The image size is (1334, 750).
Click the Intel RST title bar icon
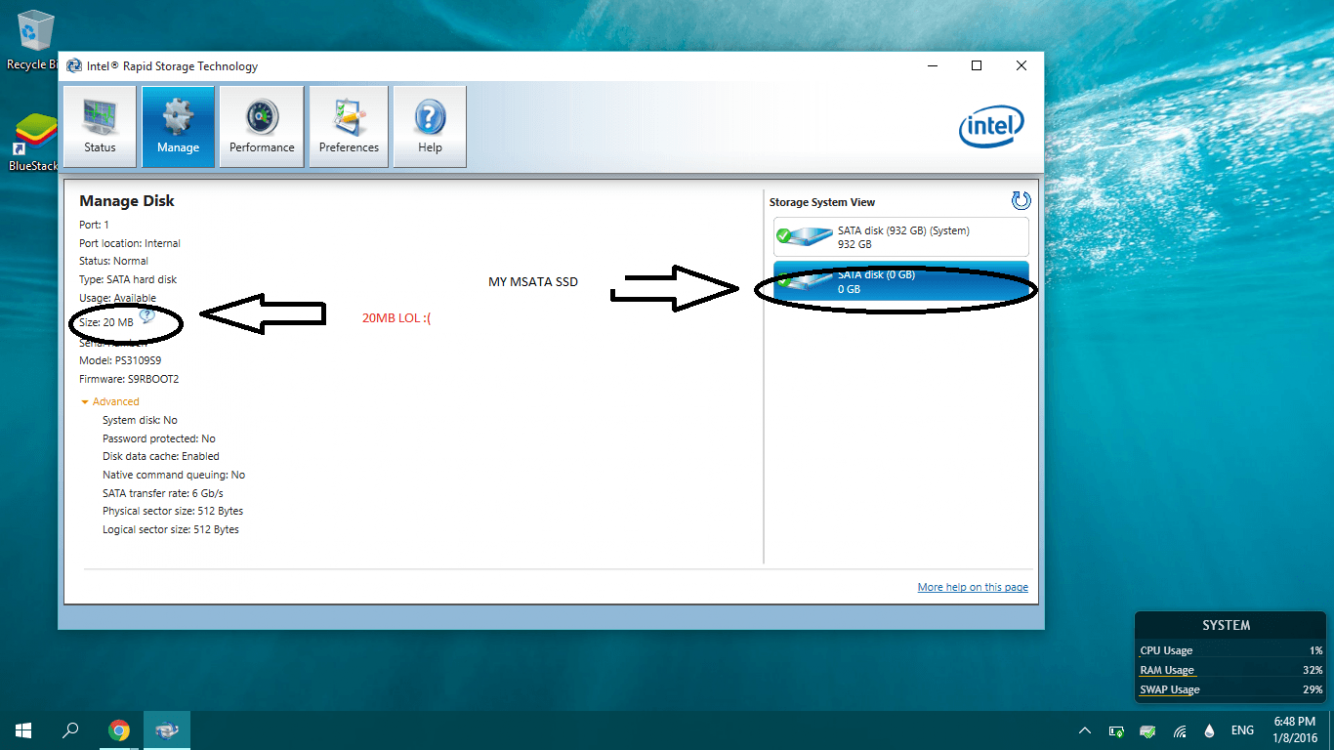(74, 66)
